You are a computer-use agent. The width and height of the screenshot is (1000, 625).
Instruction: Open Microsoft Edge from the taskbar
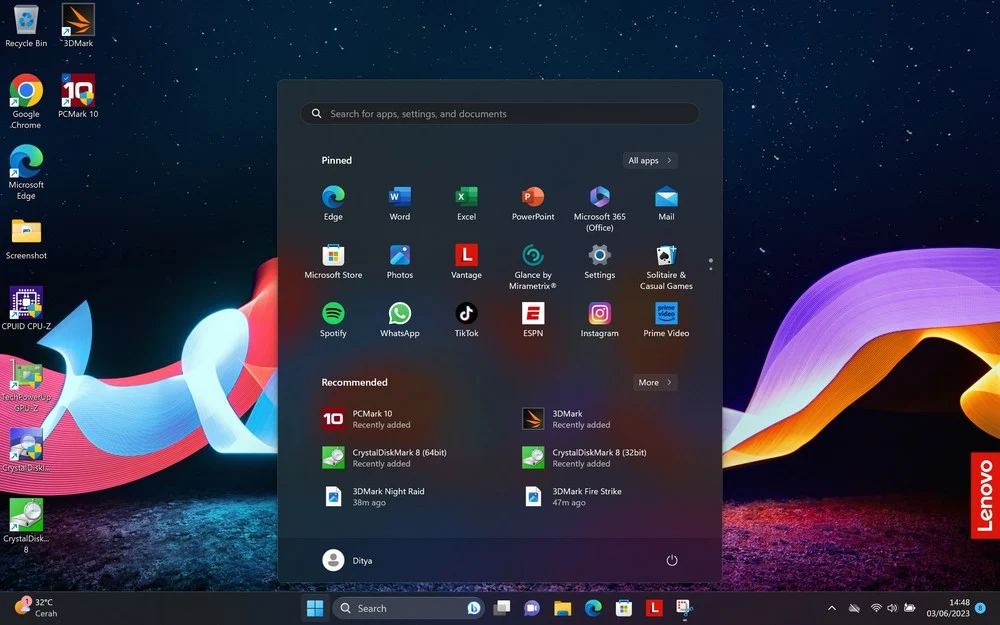pos(593,608)
